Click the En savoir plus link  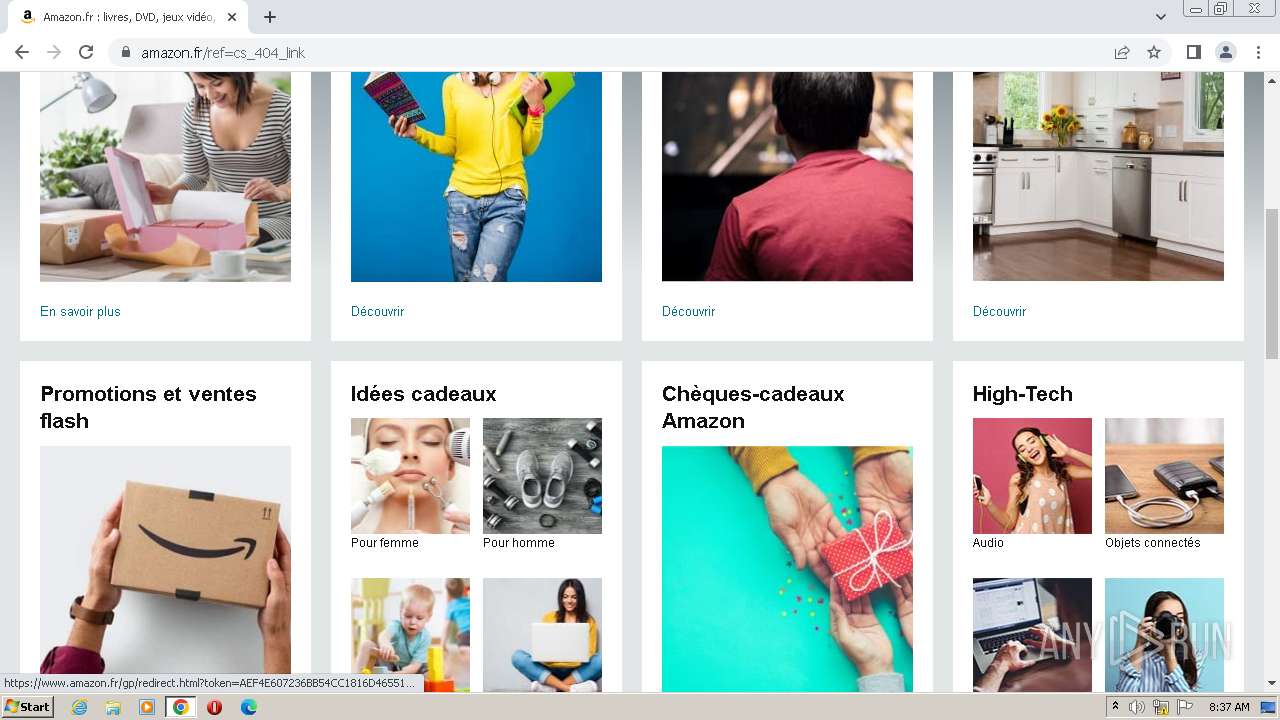pos(80,312)
